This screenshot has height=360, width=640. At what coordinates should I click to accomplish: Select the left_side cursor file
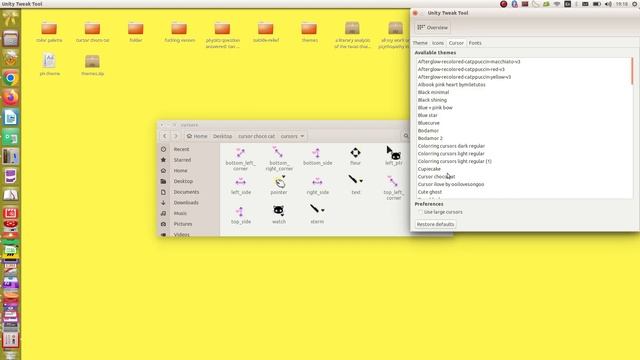coord(240,186)
